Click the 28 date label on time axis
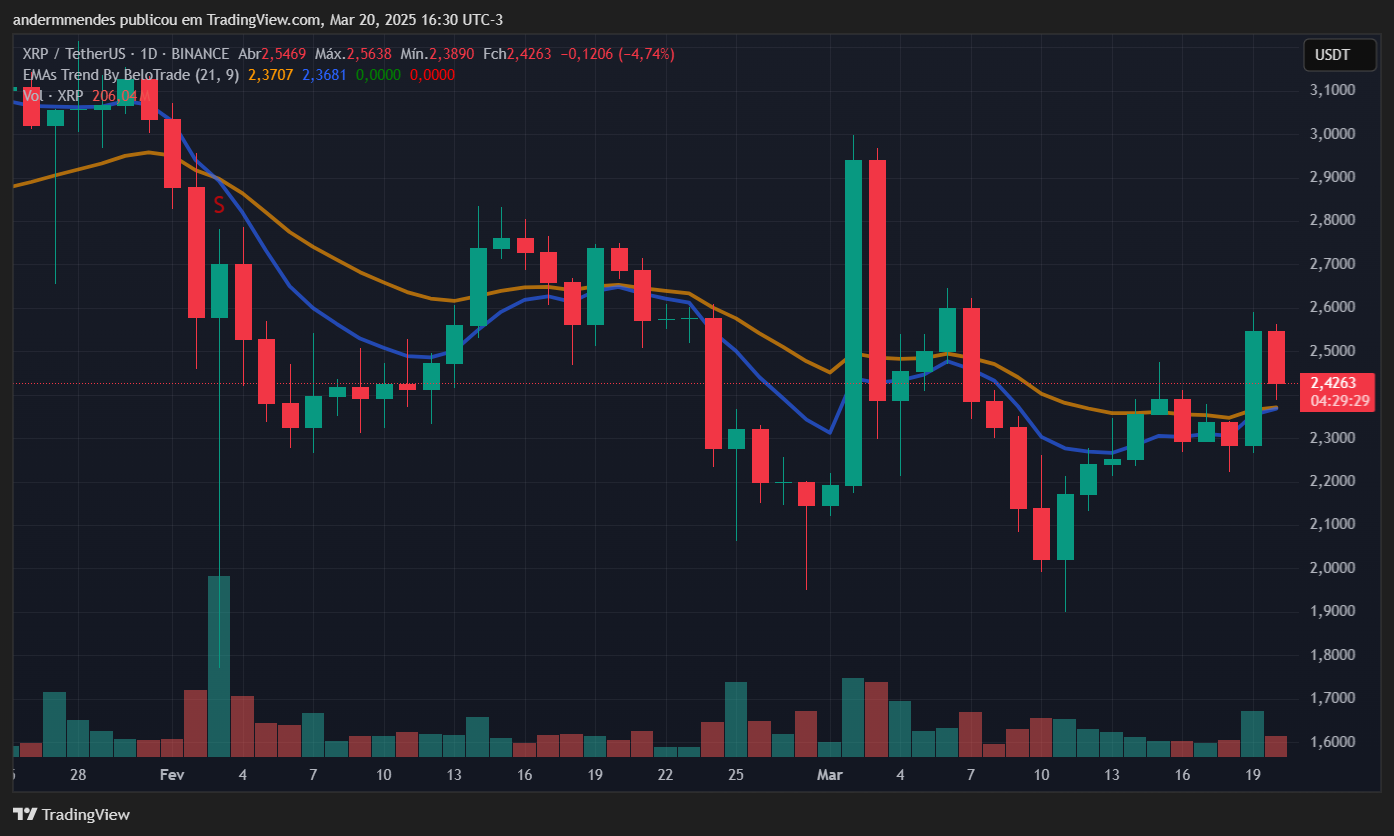The width and height of the screenshot is (1394, 836). pyautogui.click(x=79, y=775)
